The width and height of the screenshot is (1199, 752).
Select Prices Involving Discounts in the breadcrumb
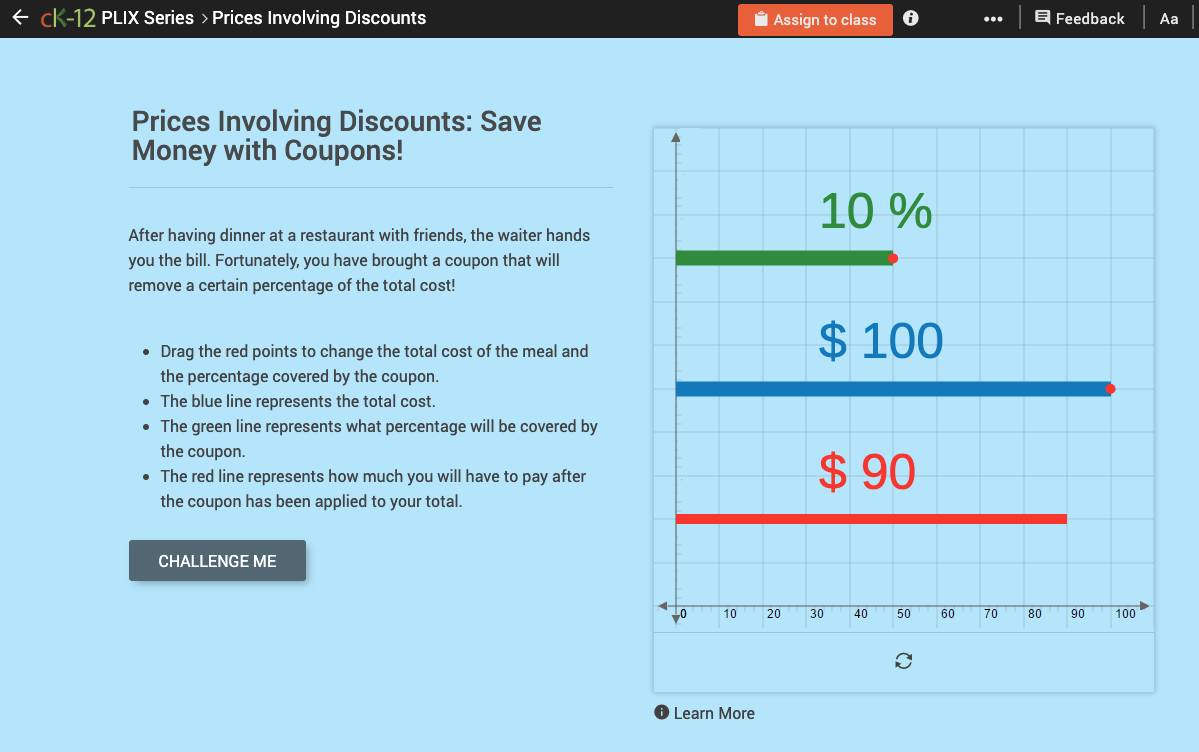(319, 17)
